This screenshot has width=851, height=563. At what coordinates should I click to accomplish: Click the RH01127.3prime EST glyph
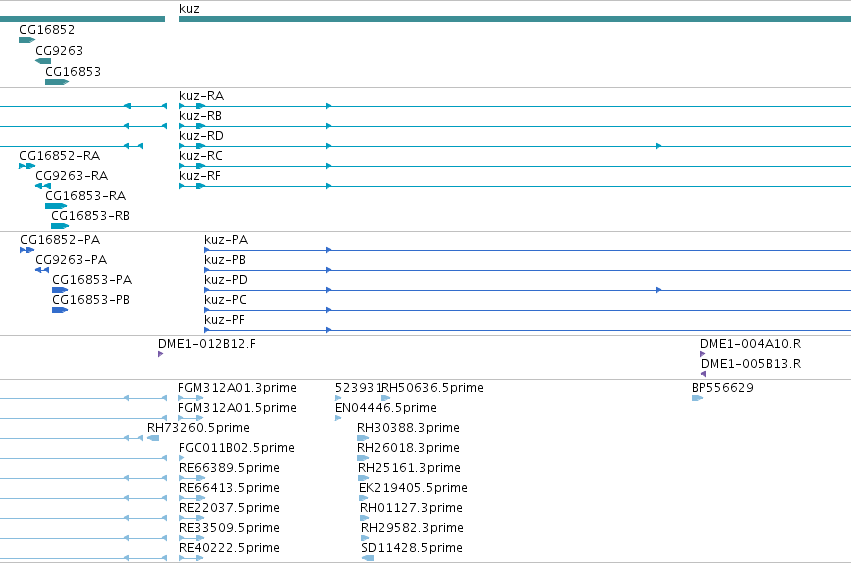tap(365, 518)
